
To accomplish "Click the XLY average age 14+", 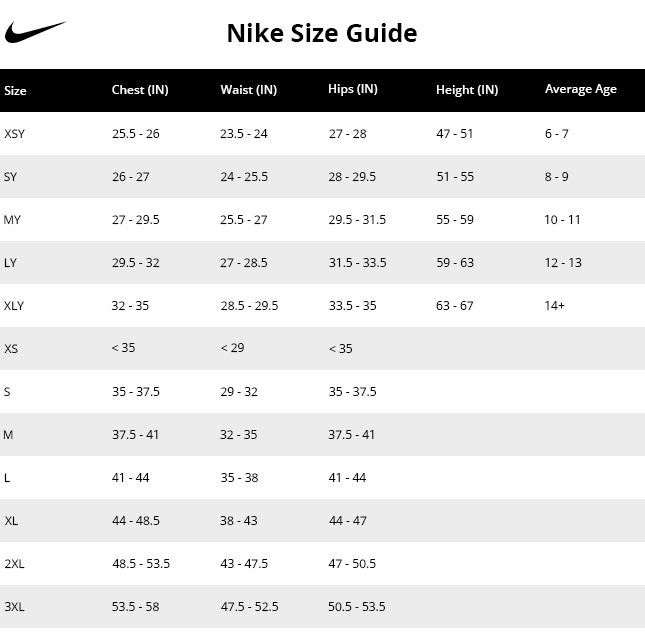I will tap(555, 306).
